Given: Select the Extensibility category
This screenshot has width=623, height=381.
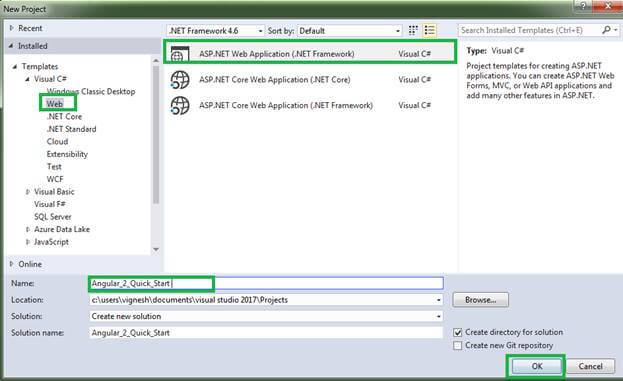Looking at the screenshot, I should click(67, 154).
